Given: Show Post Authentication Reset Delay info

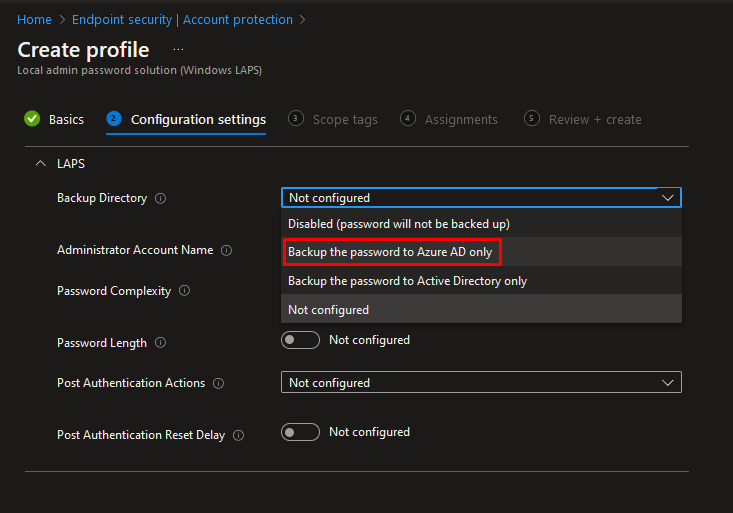Looking at the screenshot, I should (x=238, y=435).
